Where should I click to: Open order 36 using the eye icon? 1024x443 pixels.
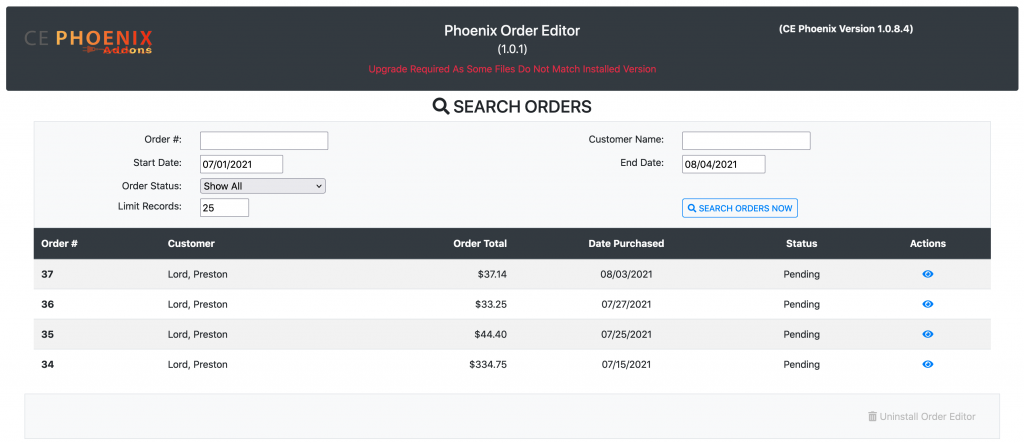click(x=927, y=304)
